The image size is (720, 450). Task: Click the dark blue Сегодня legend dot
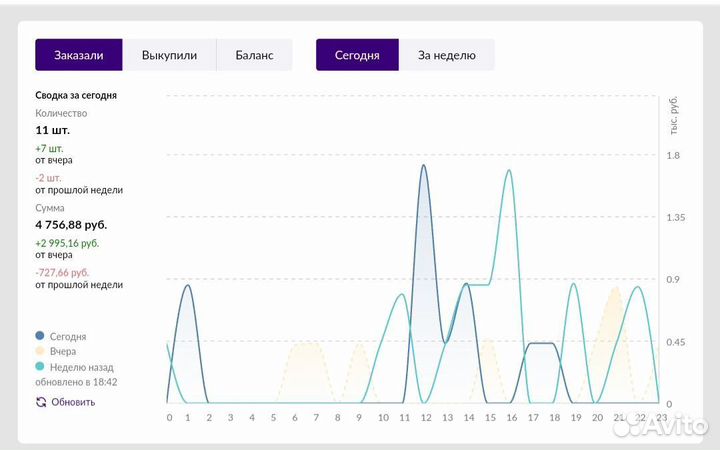40,336
